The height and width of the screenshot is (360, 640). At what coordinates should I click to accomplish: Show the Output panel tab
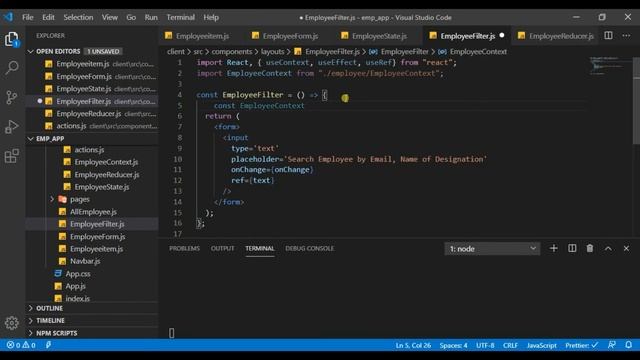(222, 248)
